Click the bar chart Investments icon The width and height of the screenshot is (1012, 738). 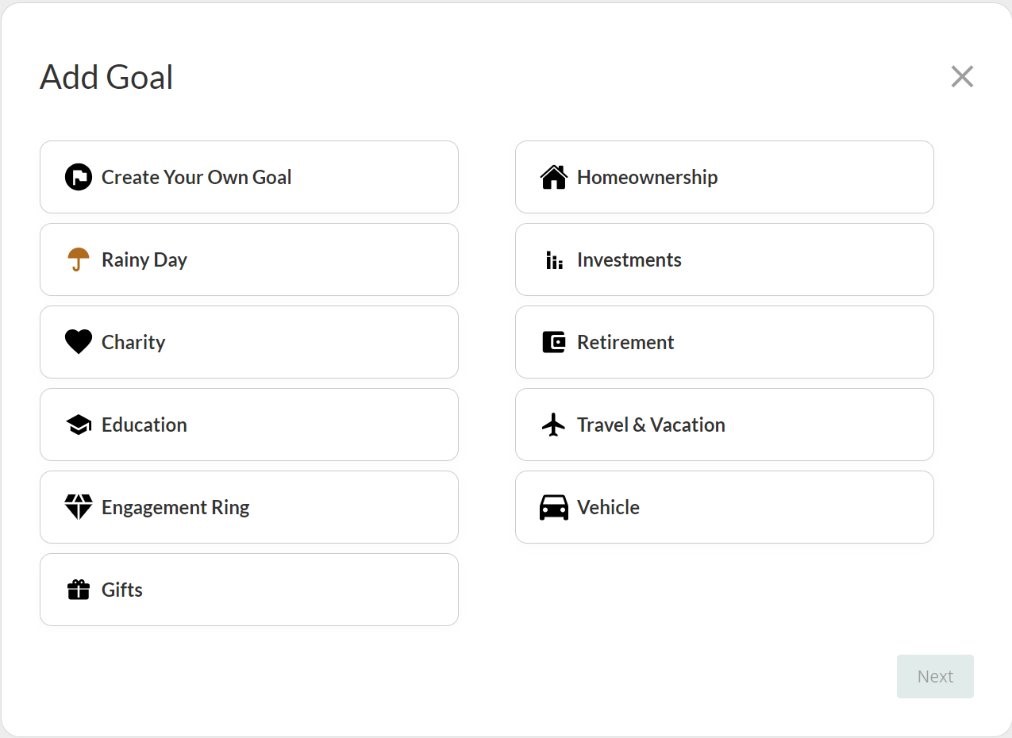point(554,260)
